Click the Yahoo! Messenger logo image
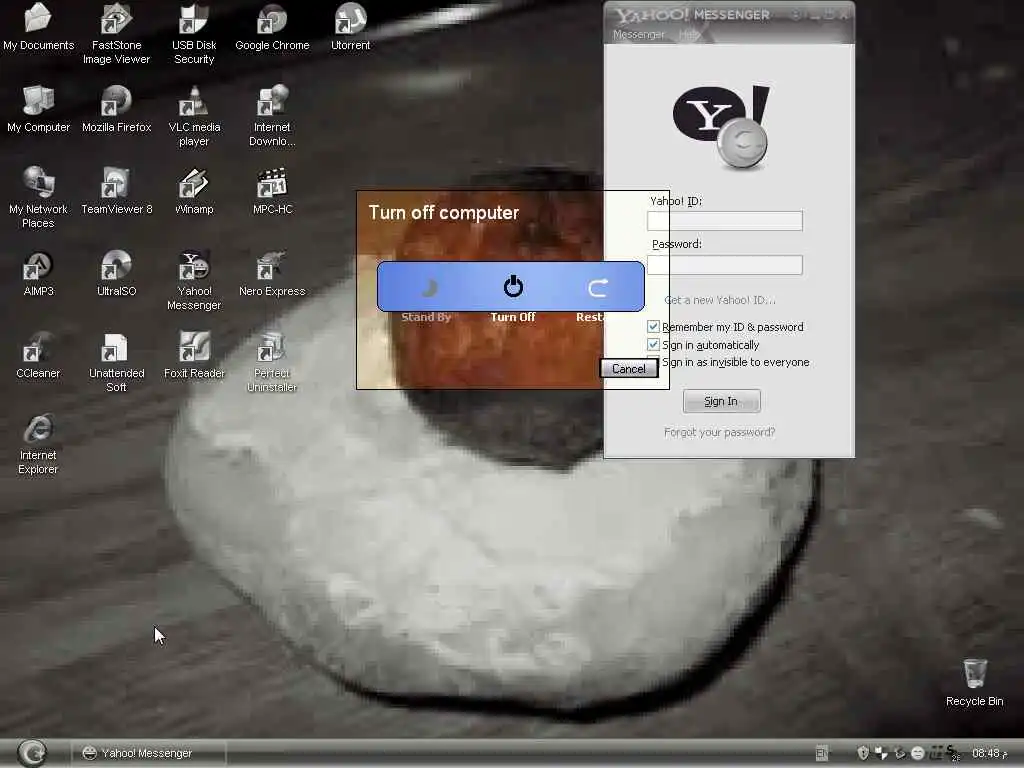The height and width of the screenshot is (768, 1024). pos(722,127)
